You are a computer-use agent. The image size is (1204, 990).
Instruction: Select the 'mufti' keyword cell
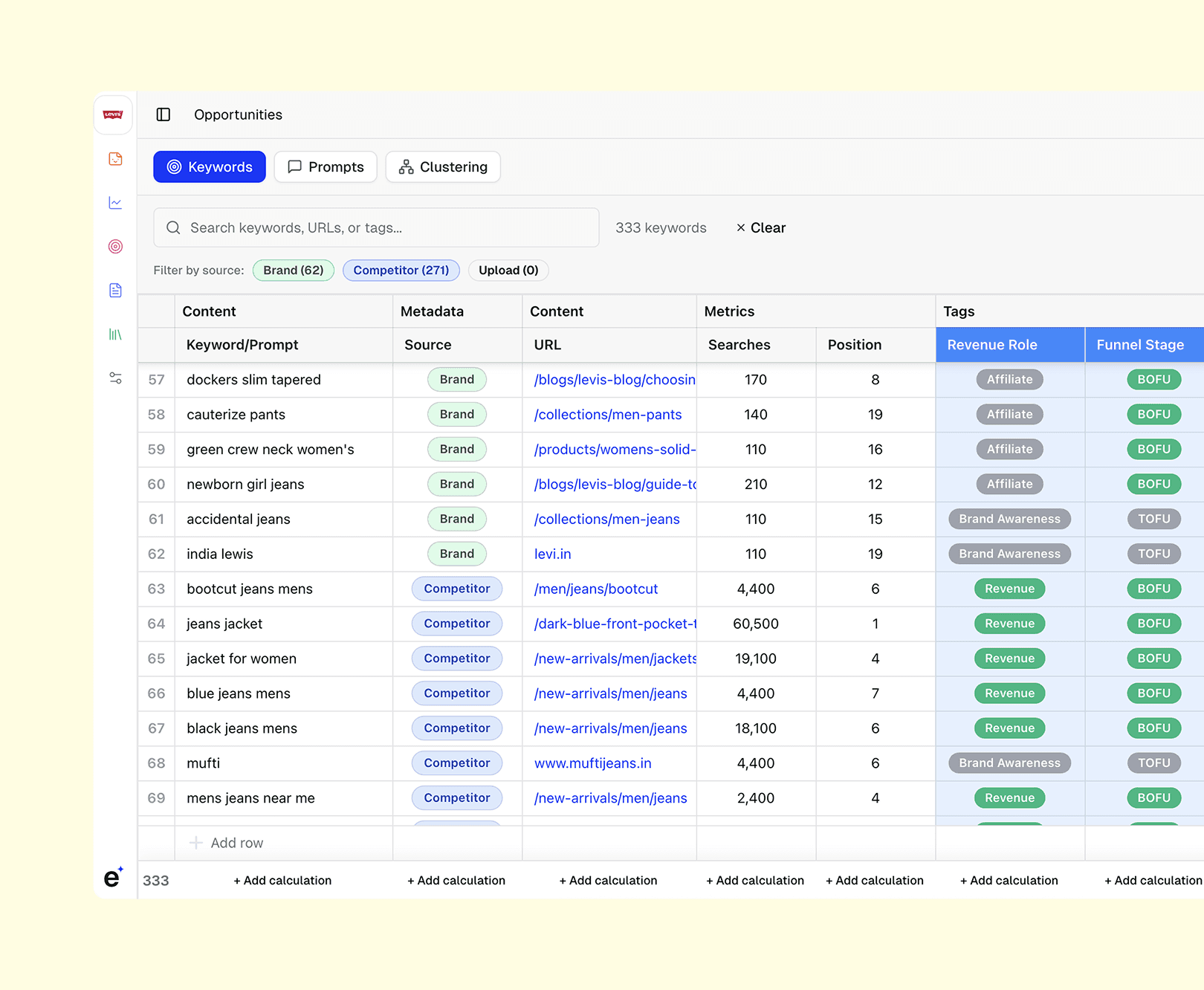pos(284,763)
